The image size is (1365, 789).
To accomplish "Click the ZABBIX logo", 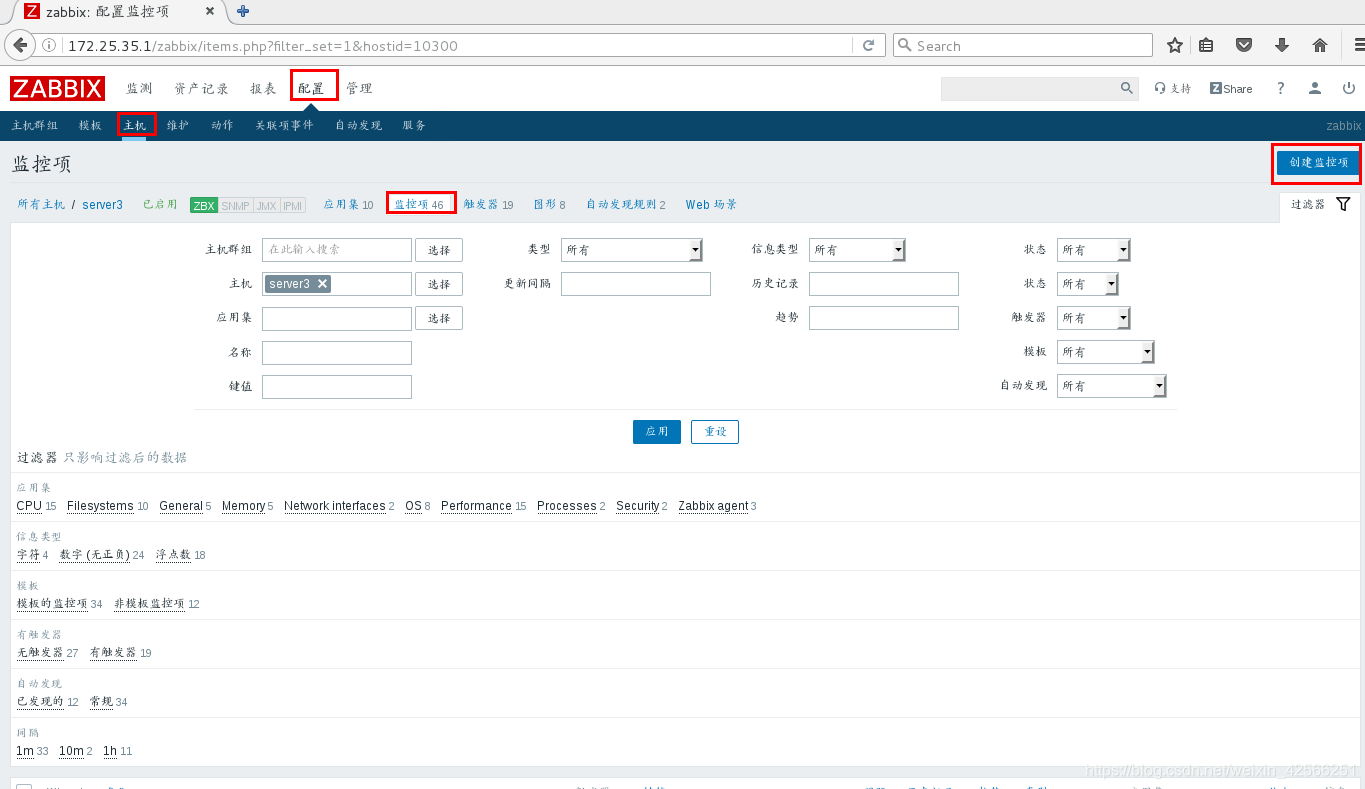I will click(57, 88).
